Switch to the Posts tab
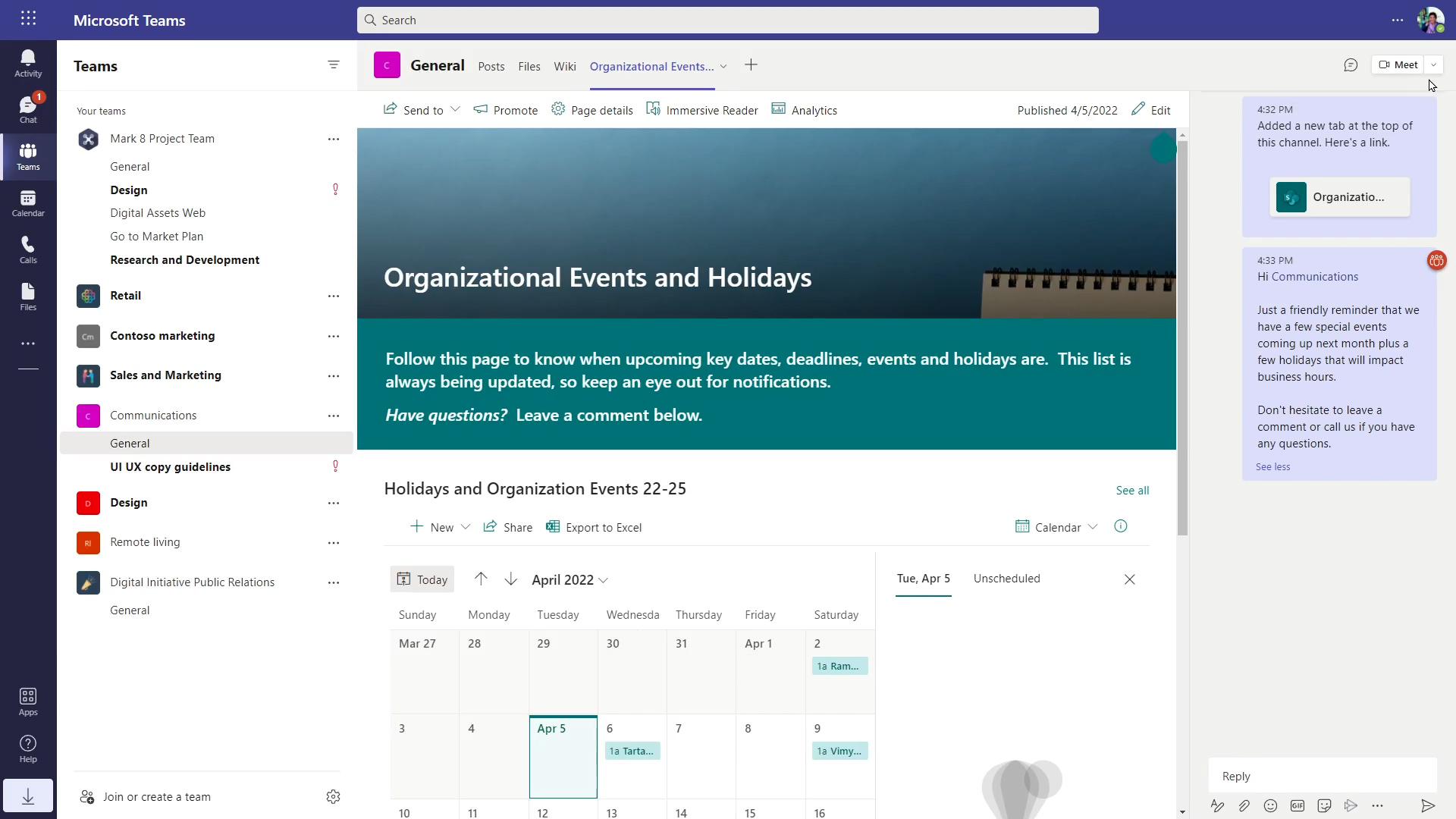 point(491,67)
